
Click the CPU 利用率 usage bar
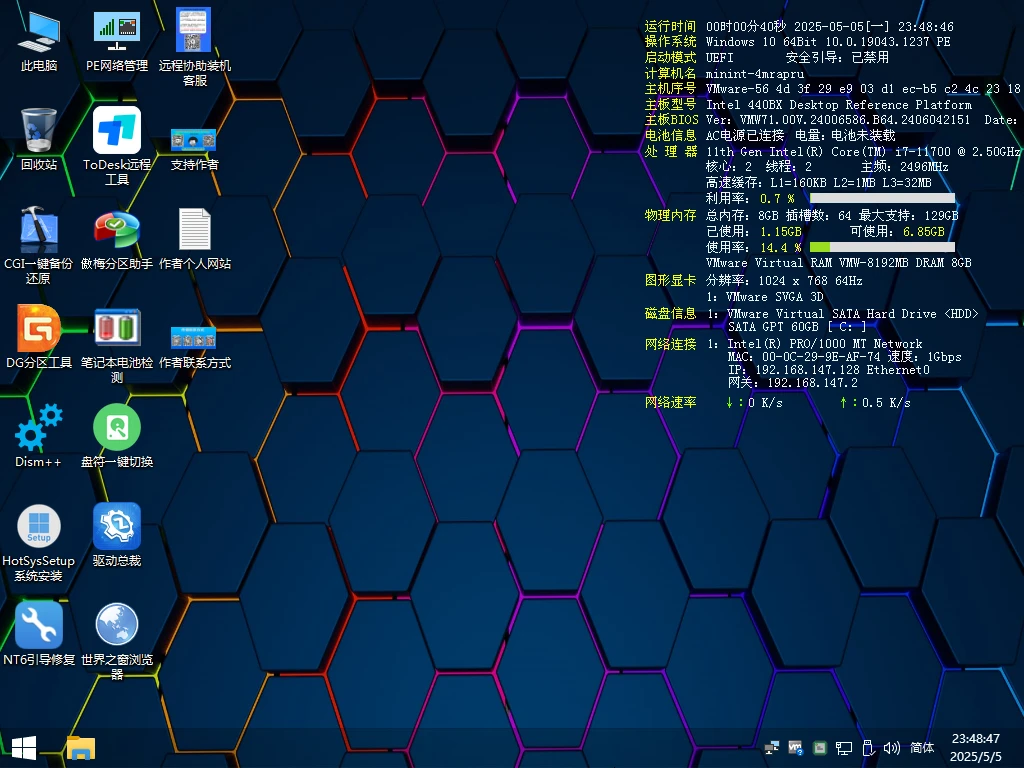[x=882, y=199]
